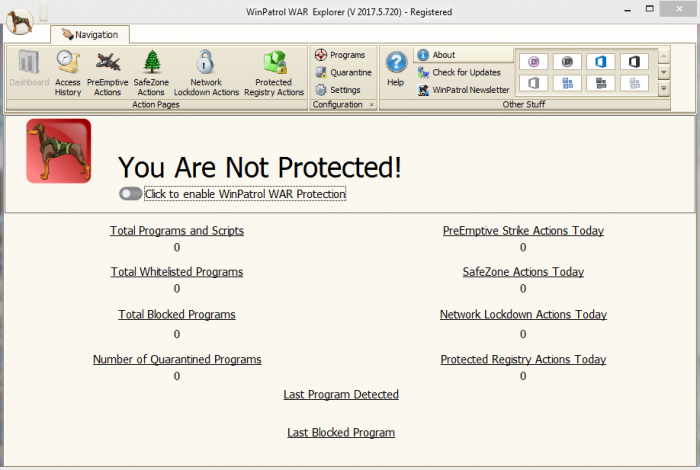This screenshot has width=700, height=470.
Task: Open Network Lockdown Actions Today link
Action: click(523, 315)
